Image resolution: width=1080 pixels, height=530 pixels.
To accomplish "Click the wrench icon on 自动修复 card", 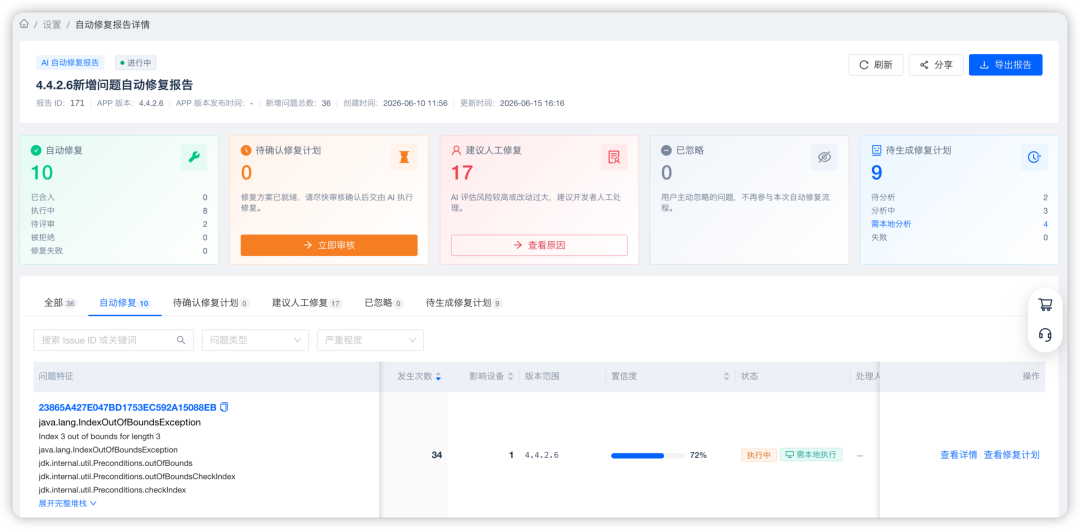I will (194, 157).
